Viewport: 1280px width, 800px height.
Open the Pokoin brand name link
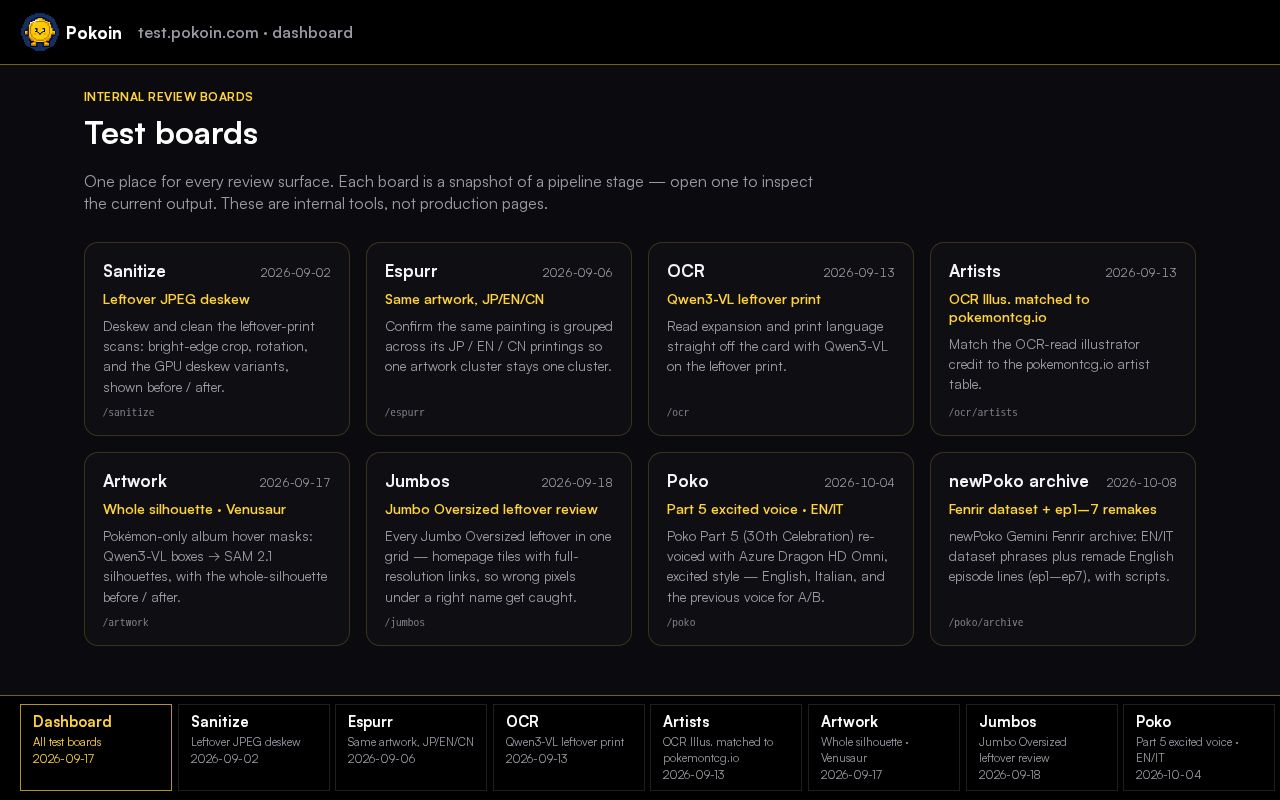point(94,33)
